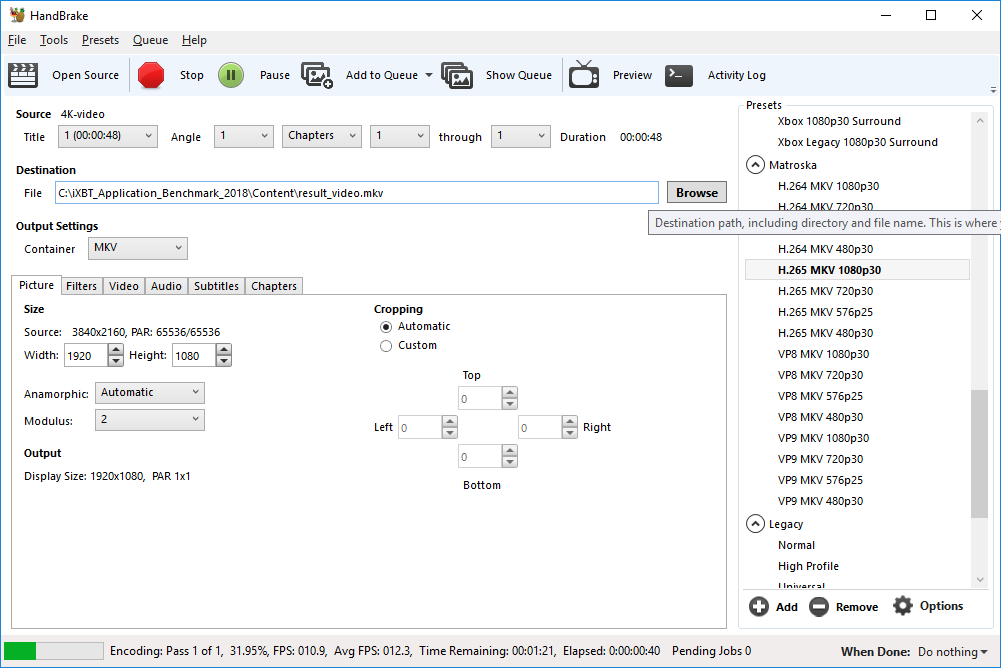The width and height of the screenshot is (1001, 668).
Task: Open the end chapter dropdown after through
Action: (521, 136)
